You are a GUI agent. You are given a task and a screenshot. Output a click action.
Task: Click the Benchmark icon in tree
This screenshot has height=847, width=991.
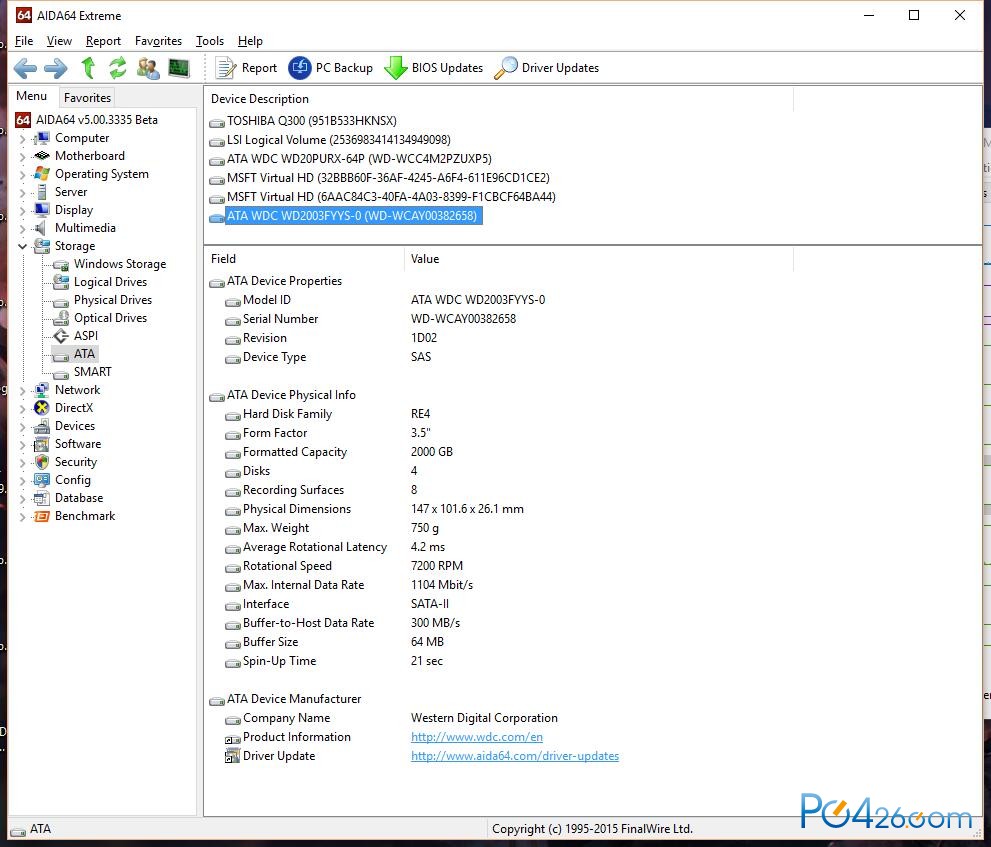[42, 516]
